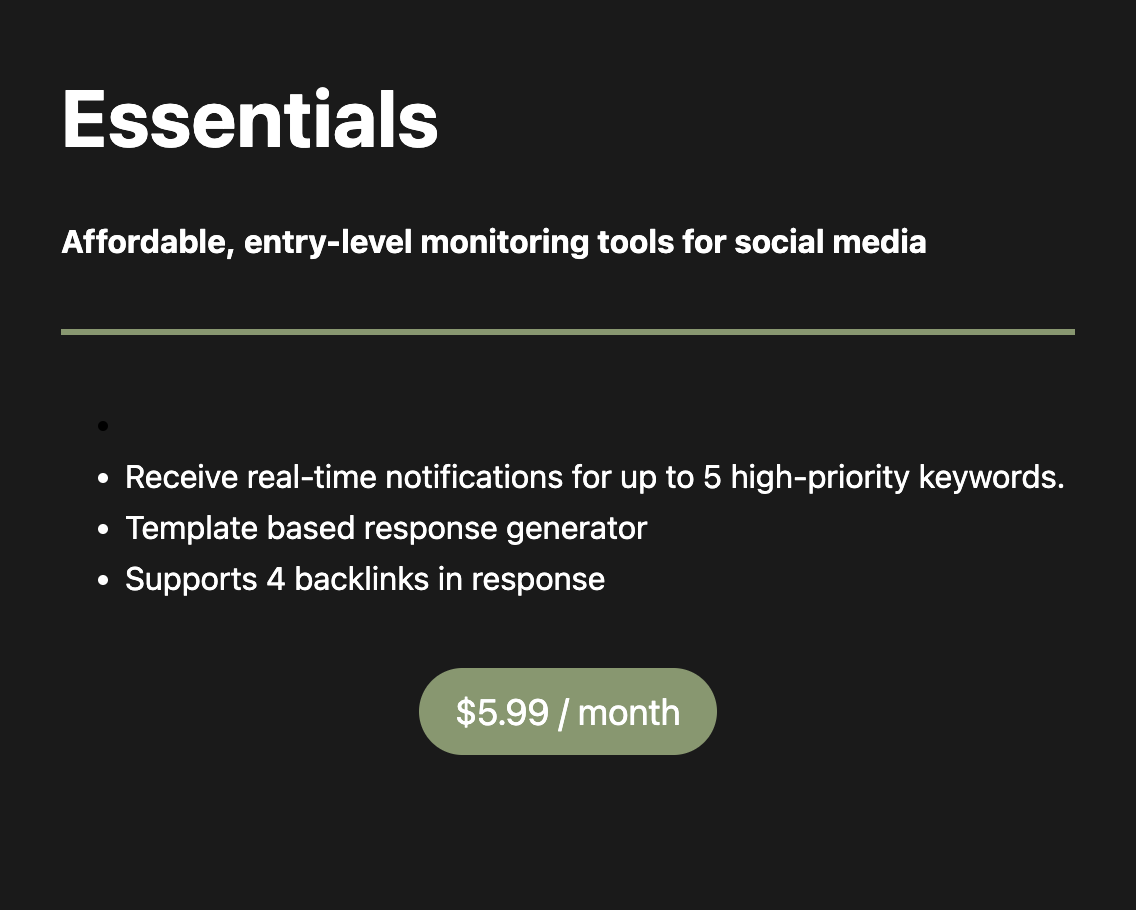Click the bullet dot before Supports 4 backlinks
This screenshot has width=1136, height=910.
point(102,581)
